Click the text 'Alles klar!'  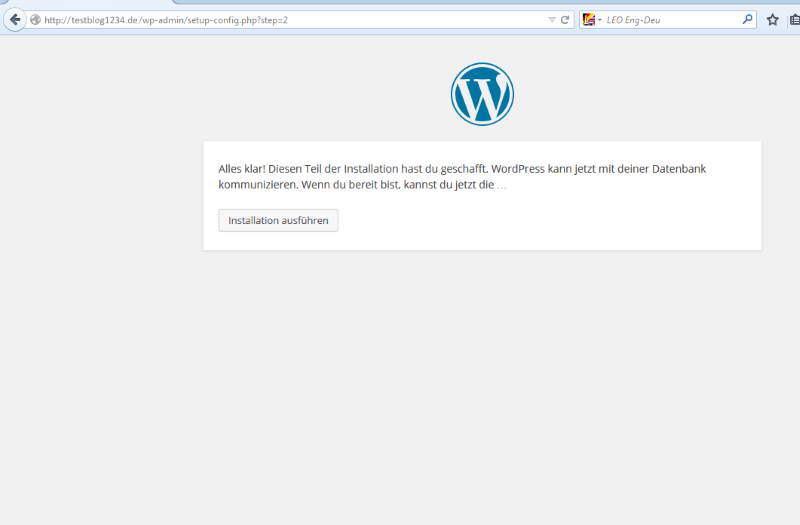point(242,169)
